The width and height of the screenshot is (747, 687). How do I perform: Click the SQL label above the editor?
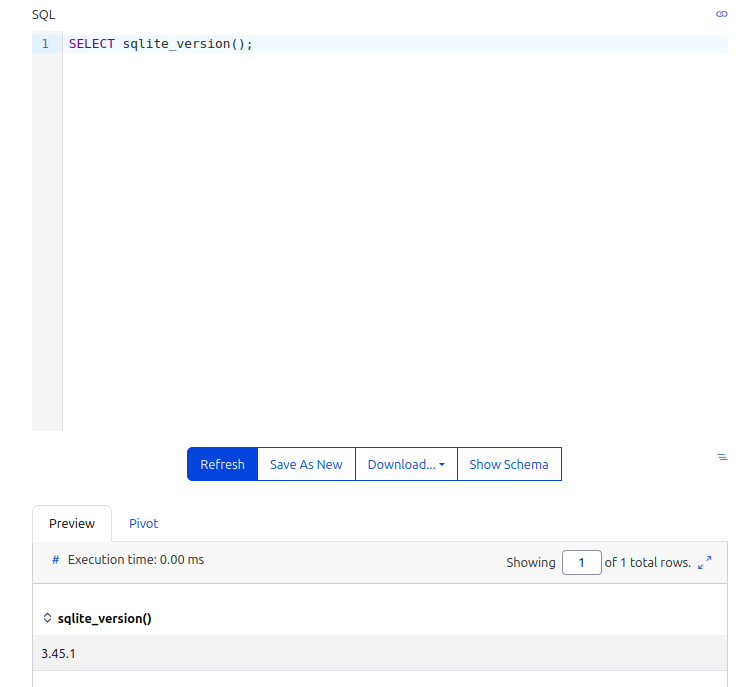43,15
